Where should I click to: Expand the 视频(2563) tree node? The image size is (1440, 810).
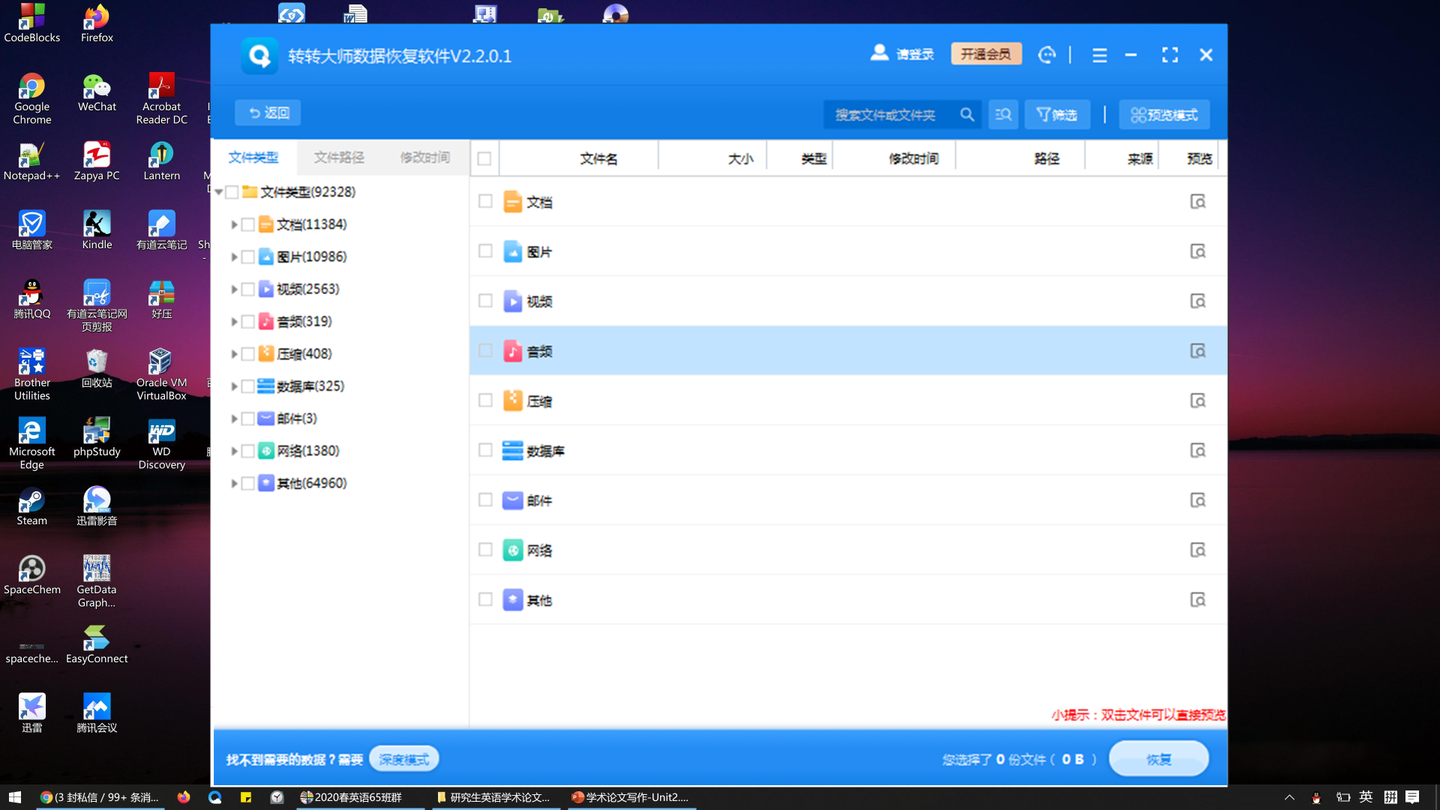click(235, 289)
